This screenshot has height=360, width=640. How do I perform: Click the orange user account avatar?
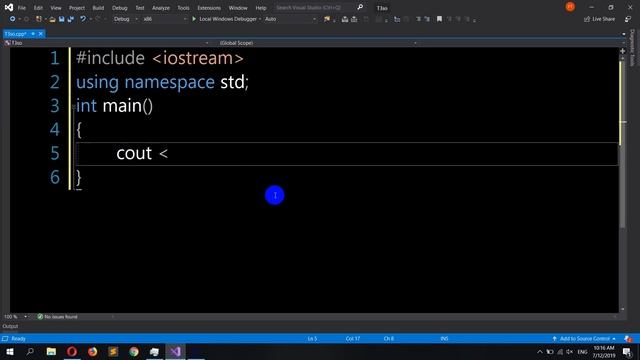570,7
